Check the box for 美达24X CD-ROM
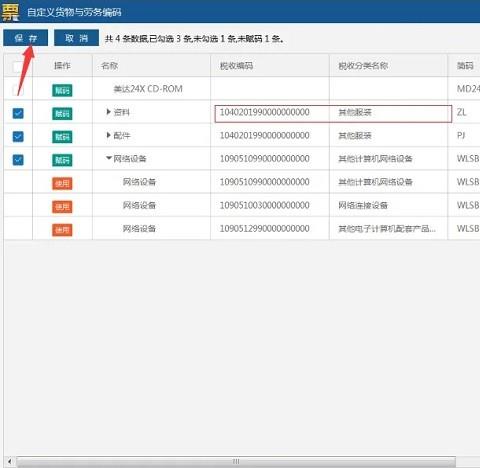 point(18,90)
